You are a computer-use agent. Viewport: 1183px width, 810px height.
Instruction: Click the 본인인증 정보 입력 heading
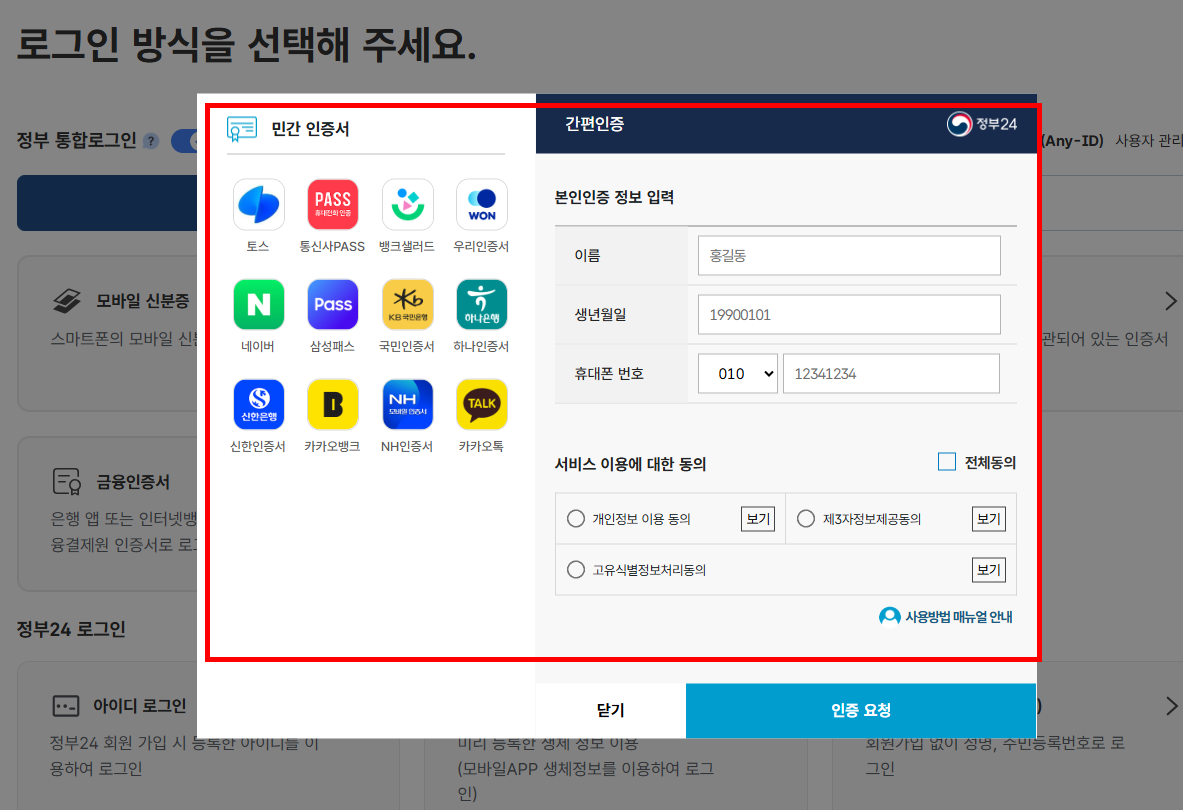(x=614, y=198)
